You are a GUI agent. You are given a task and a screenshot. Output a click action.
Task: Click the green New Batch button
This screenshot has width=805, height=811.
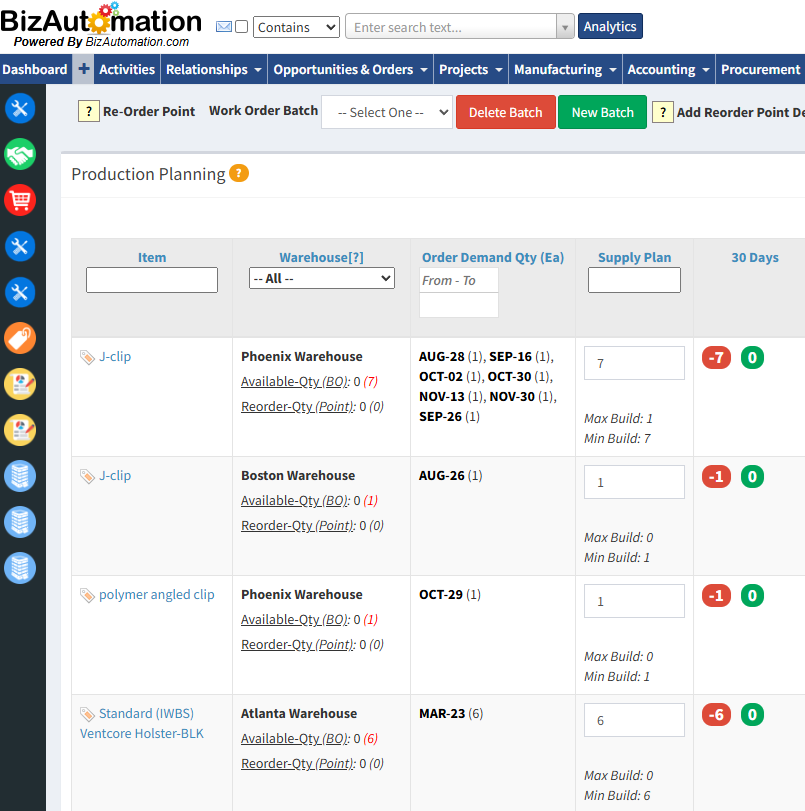602,112
